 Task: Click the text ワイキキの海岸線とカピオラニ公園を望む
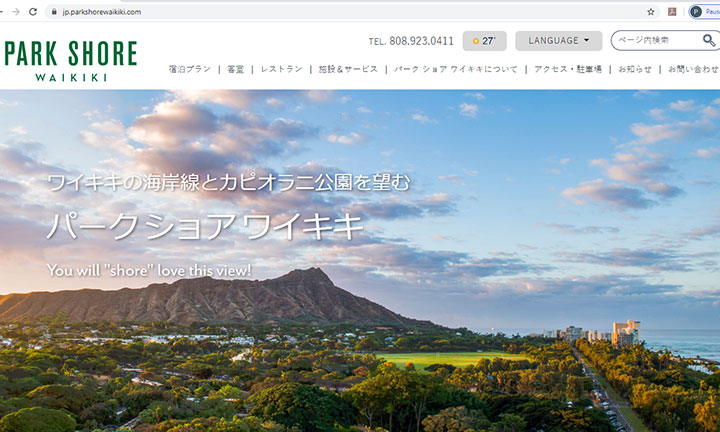click(x=229, y=182)
